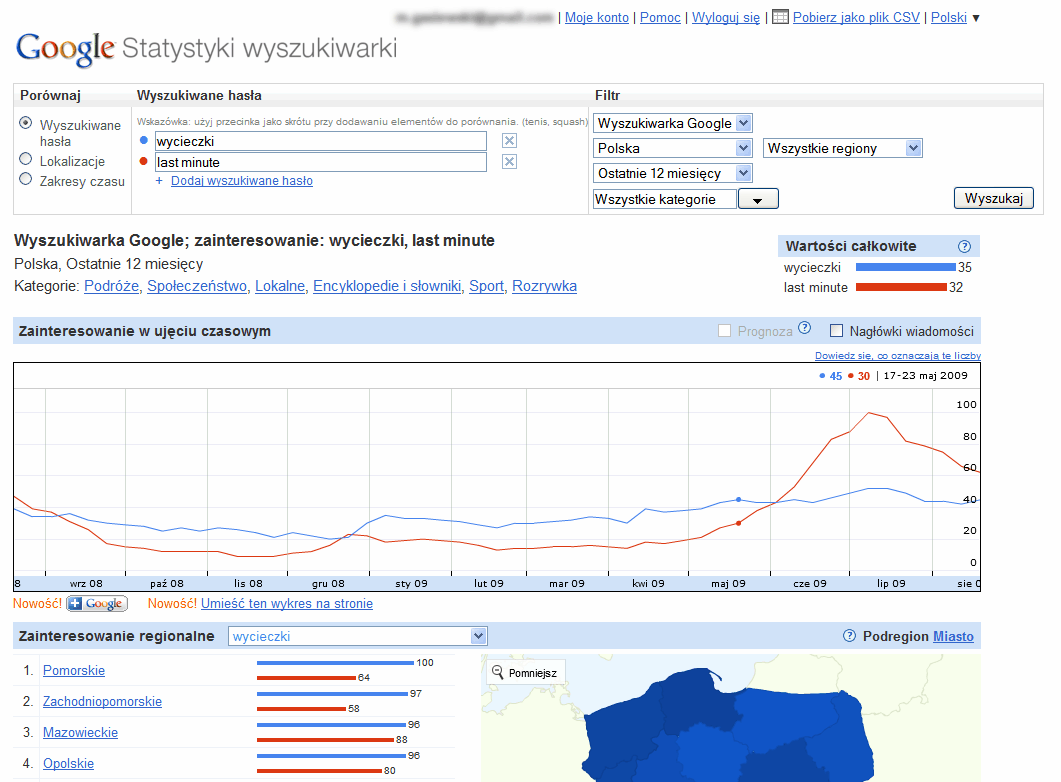The width and height of the screenshot is (1061, 782).
Task: Expand the Wszystkie kategorie arrow button
Action: point(758,199)
